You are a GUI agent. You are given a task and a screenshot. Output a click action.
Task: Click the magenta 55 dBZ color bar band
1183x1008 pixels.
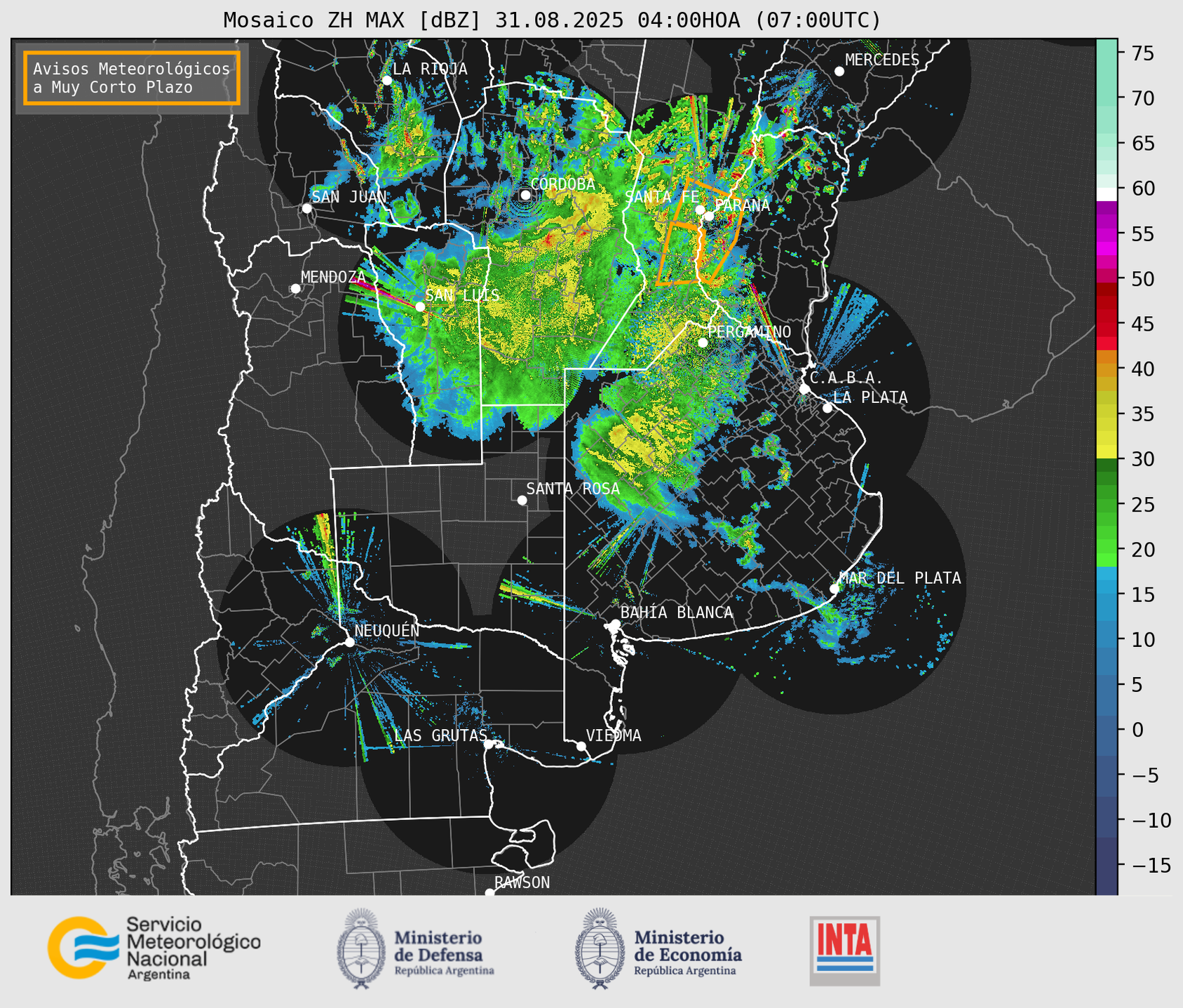1107,233
